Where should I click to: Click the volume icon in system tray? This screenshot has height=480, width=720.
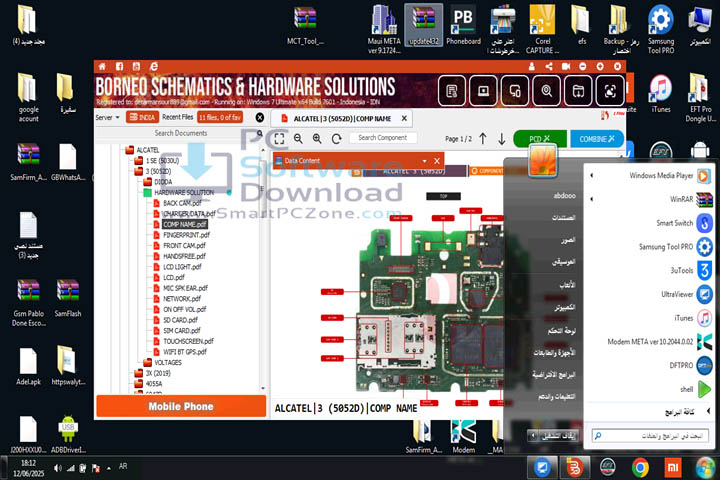pos(57,468)
